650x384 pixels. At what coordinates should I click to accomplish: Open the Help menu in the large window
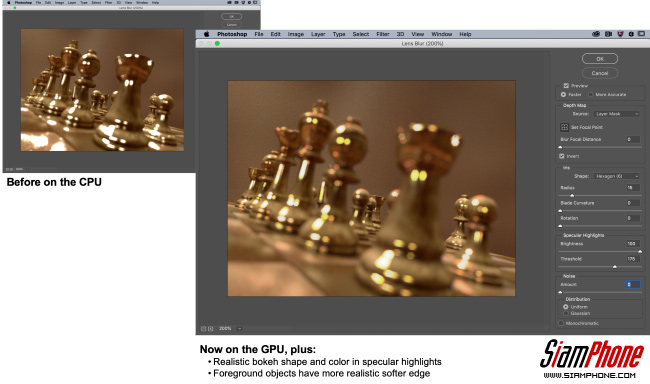click(x=465, y=34)
